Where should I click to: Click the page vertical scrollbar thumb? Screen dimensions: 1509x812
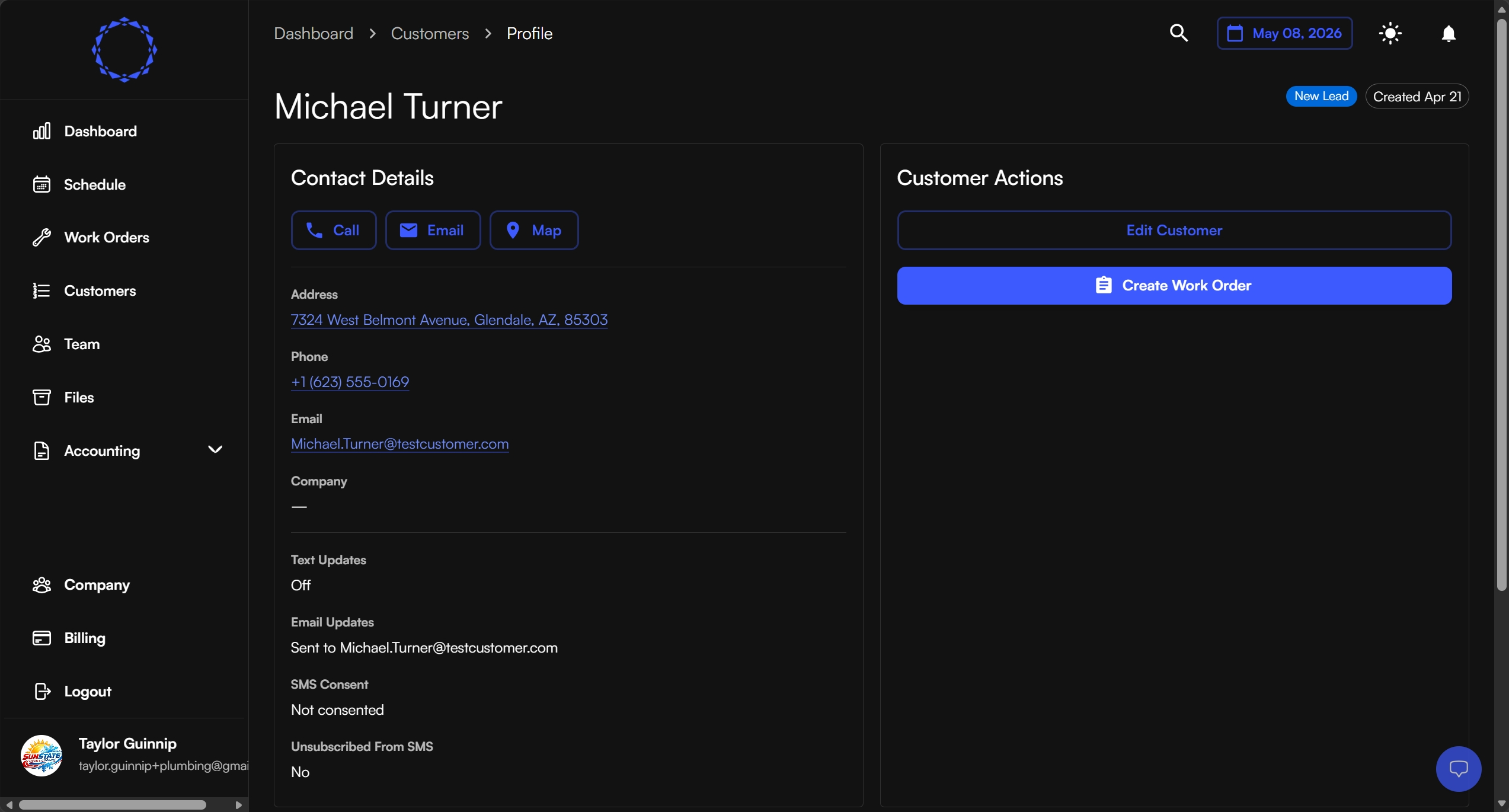coord(1501,305)
